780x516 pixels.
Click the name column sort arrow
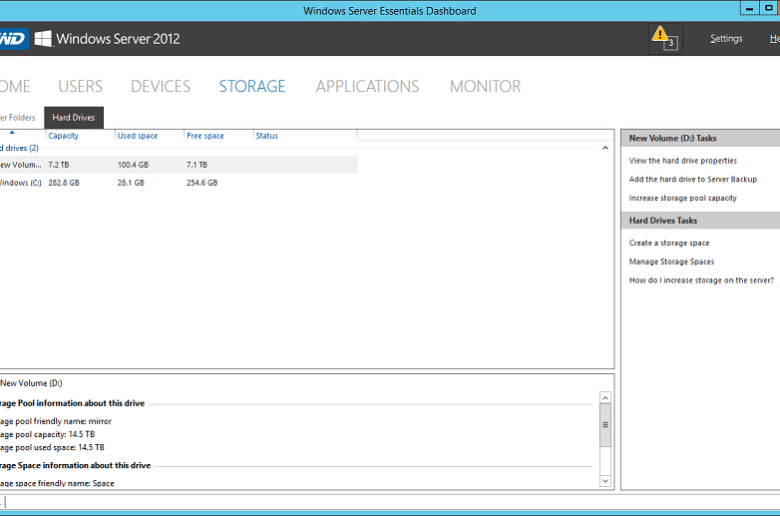click(x=12, y=132)
